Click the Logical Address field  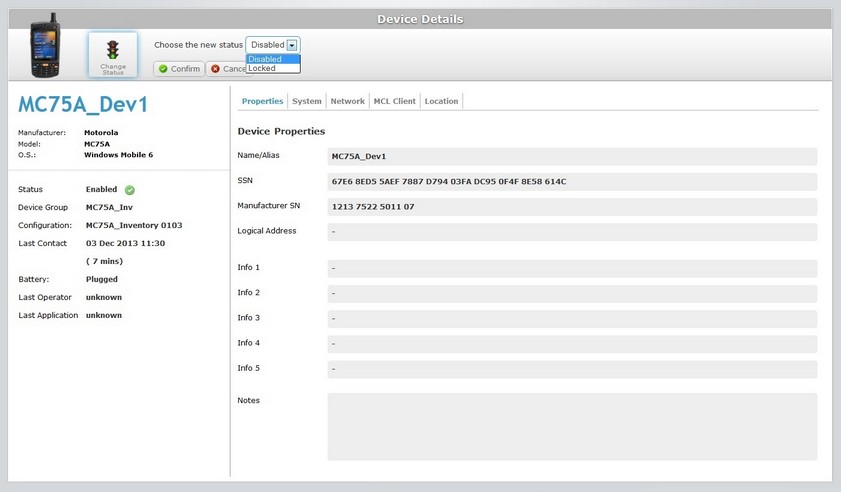coord(572,232)
